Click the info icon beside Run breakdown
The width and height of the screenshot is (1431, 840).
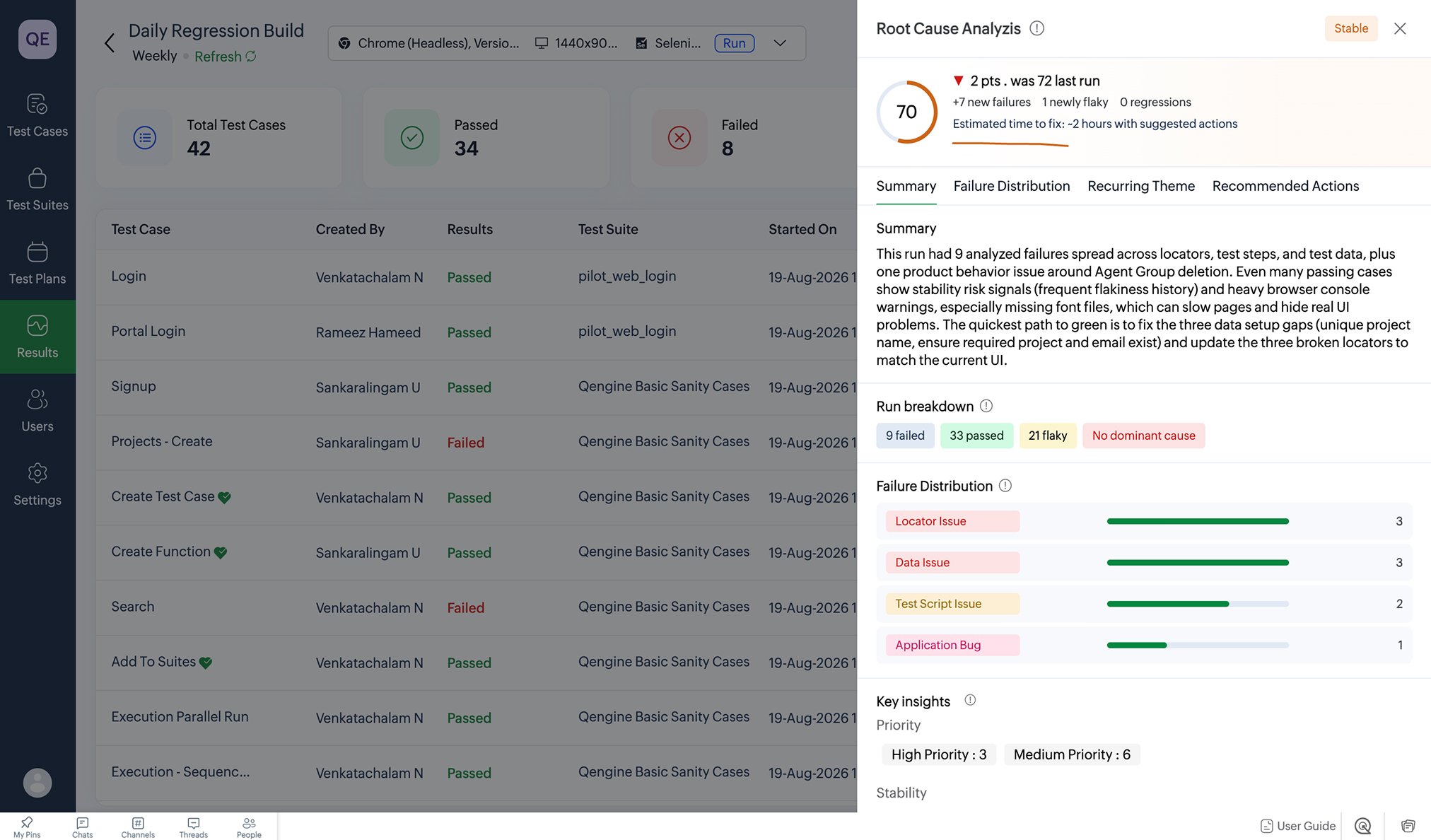986,406
